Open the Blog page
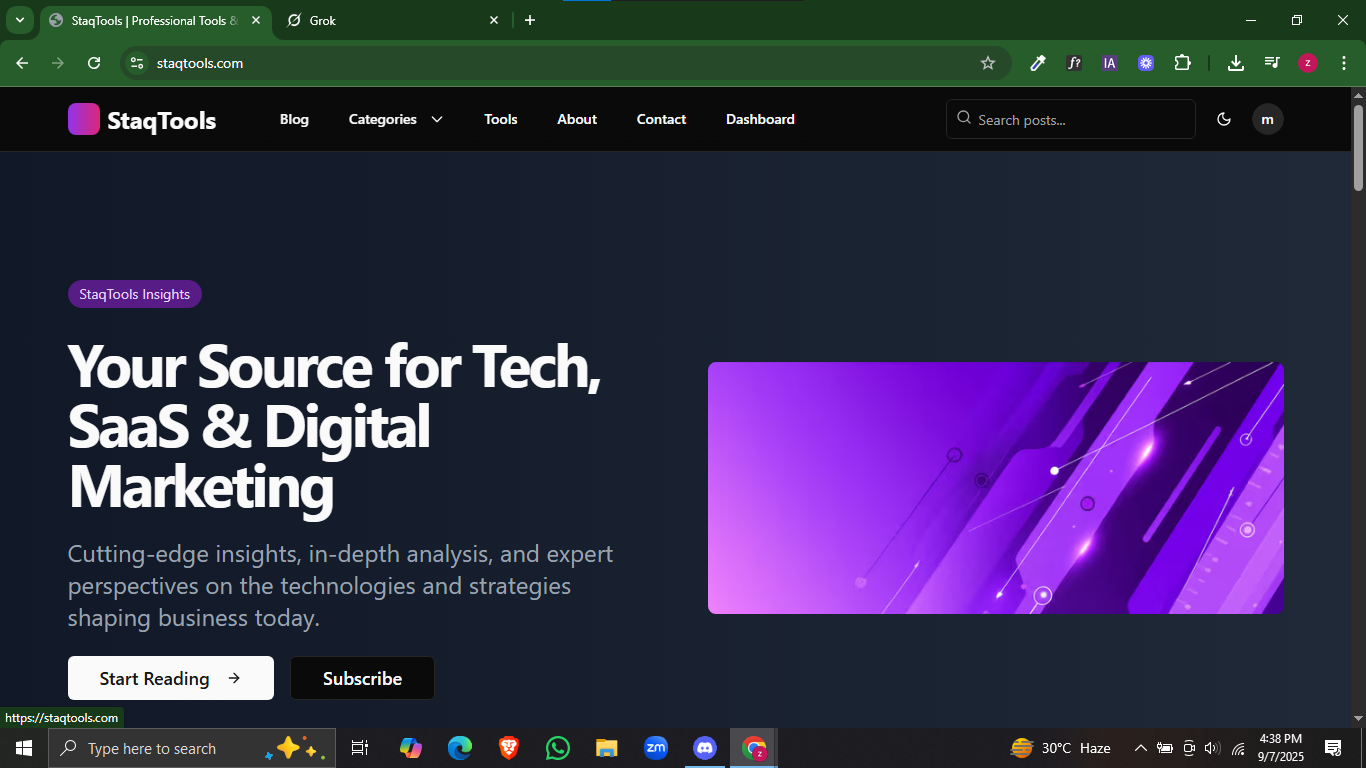 coord(294,119)
